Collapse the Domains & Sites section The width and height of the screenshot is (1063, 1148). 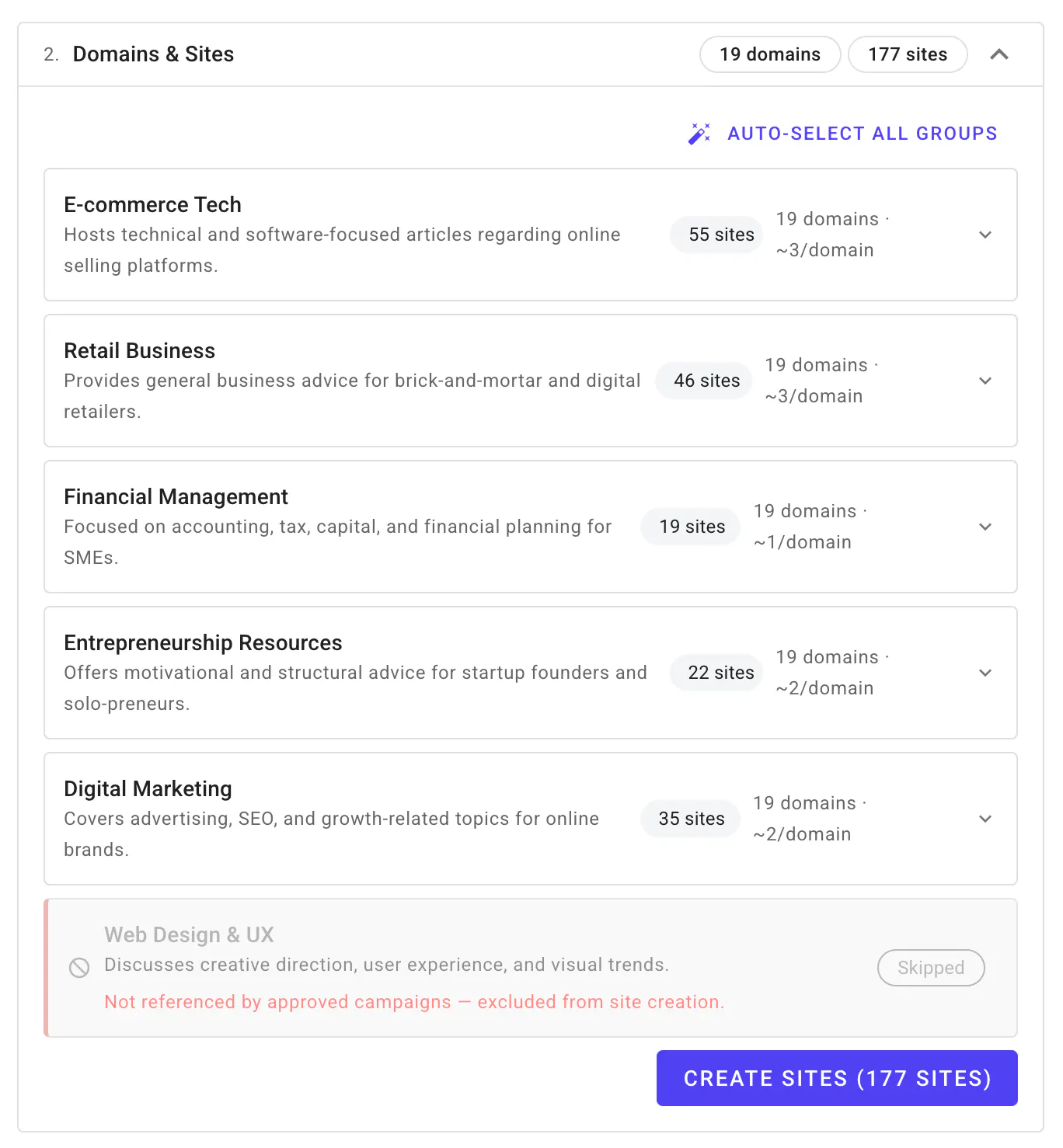[999, 54]
